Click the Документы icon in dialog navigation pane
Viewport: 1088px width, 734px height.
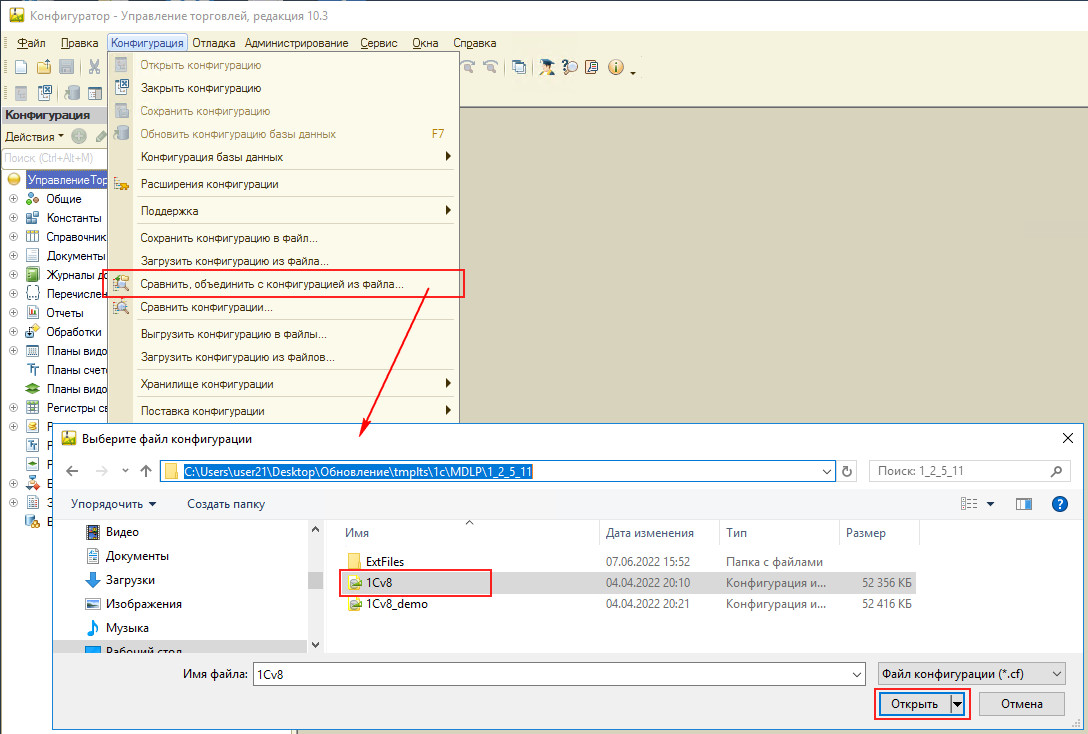pos(93,556)
